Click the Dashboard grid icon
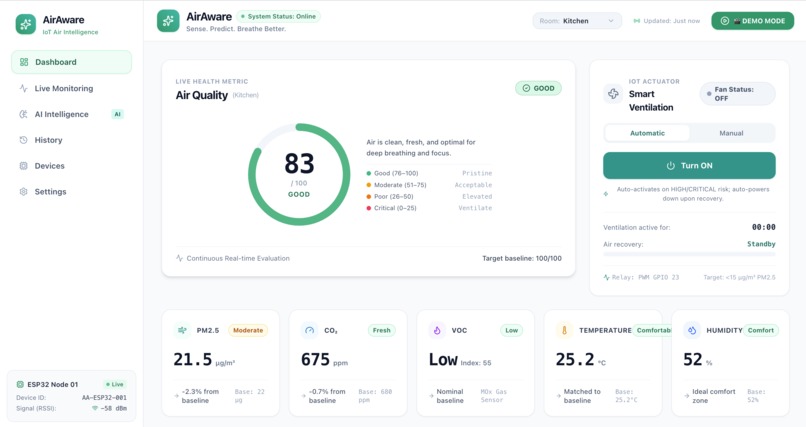806x427 pixels. 24,62
